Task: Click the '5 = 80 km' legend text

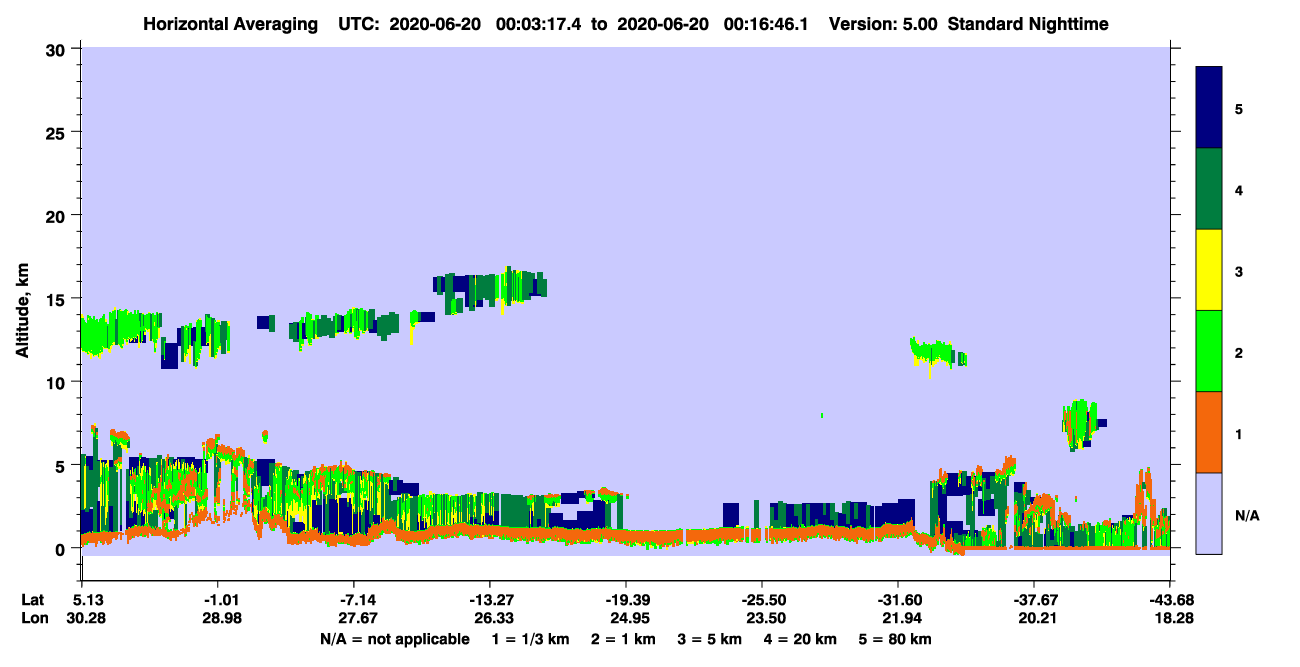Action: (x=896, y=639)
